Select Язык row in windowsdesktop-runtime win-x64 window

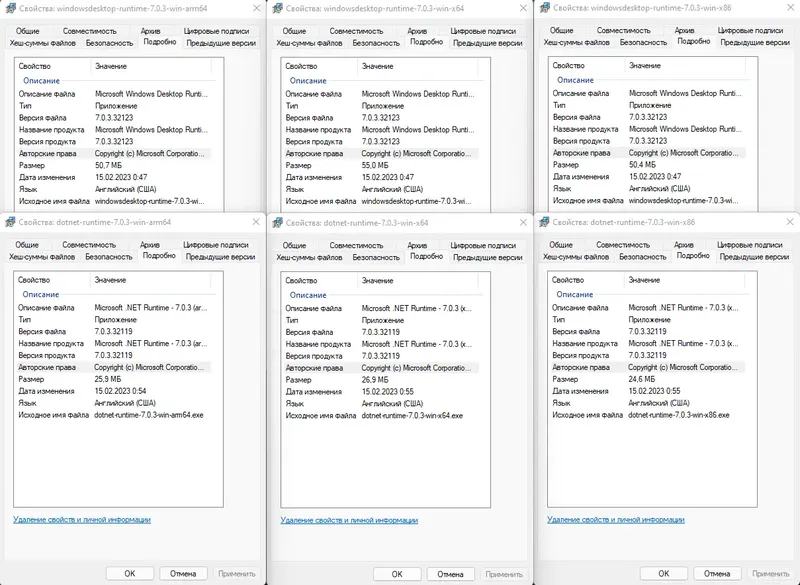380,189
